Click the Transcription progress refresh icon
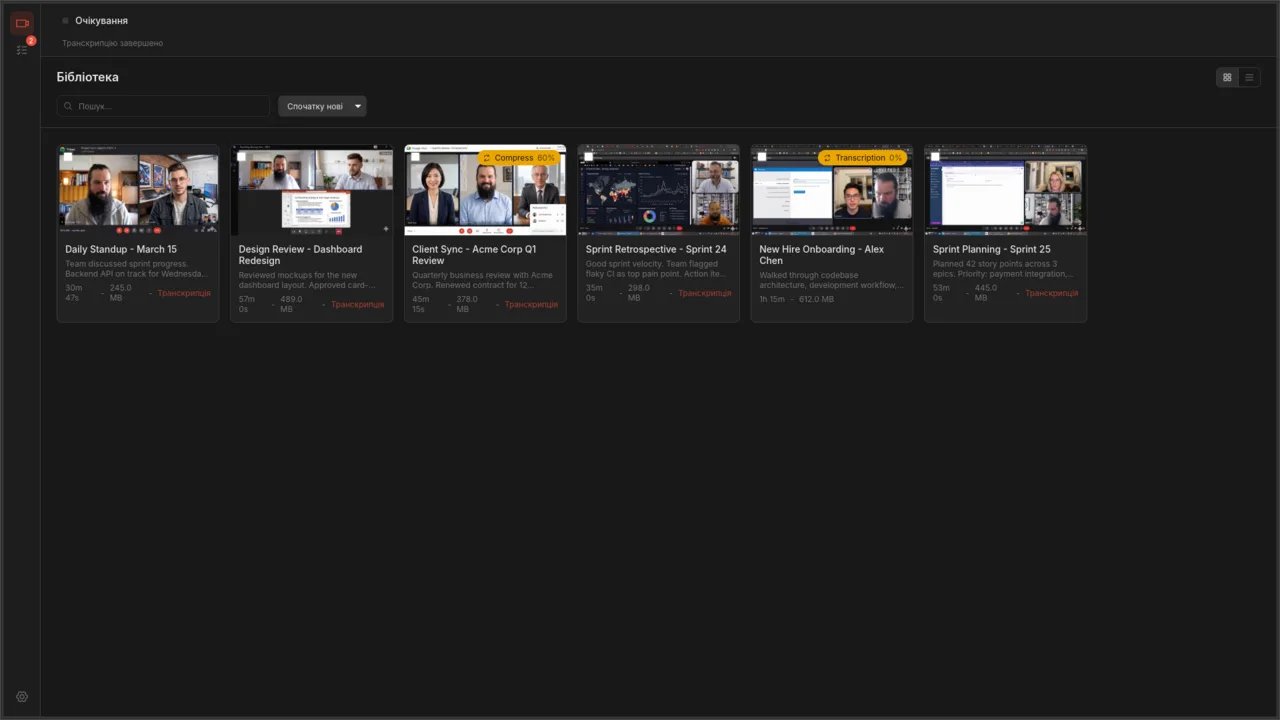Image resolution: width=1280 pixels, height=720 pixels. pyautogui.click(x=827, y=158)
